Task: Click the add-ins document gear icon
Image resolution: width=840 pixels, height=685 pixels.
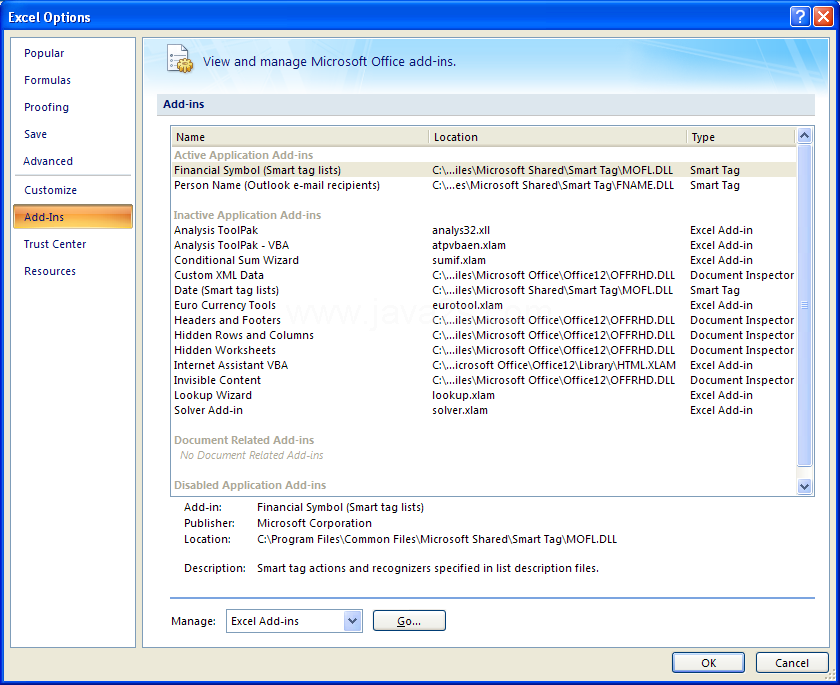Action: [x=179, y=59]
